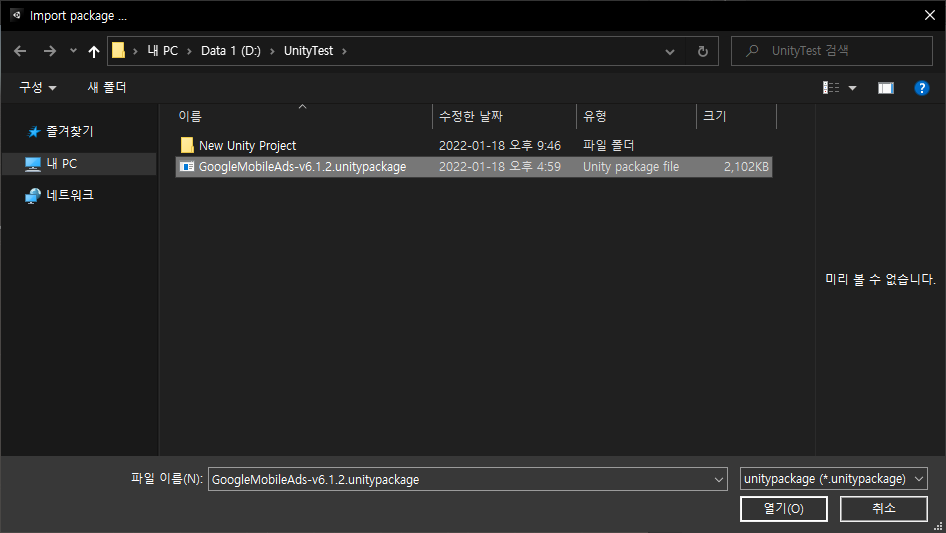Open the view options dropdown arrow

[852, 88]
